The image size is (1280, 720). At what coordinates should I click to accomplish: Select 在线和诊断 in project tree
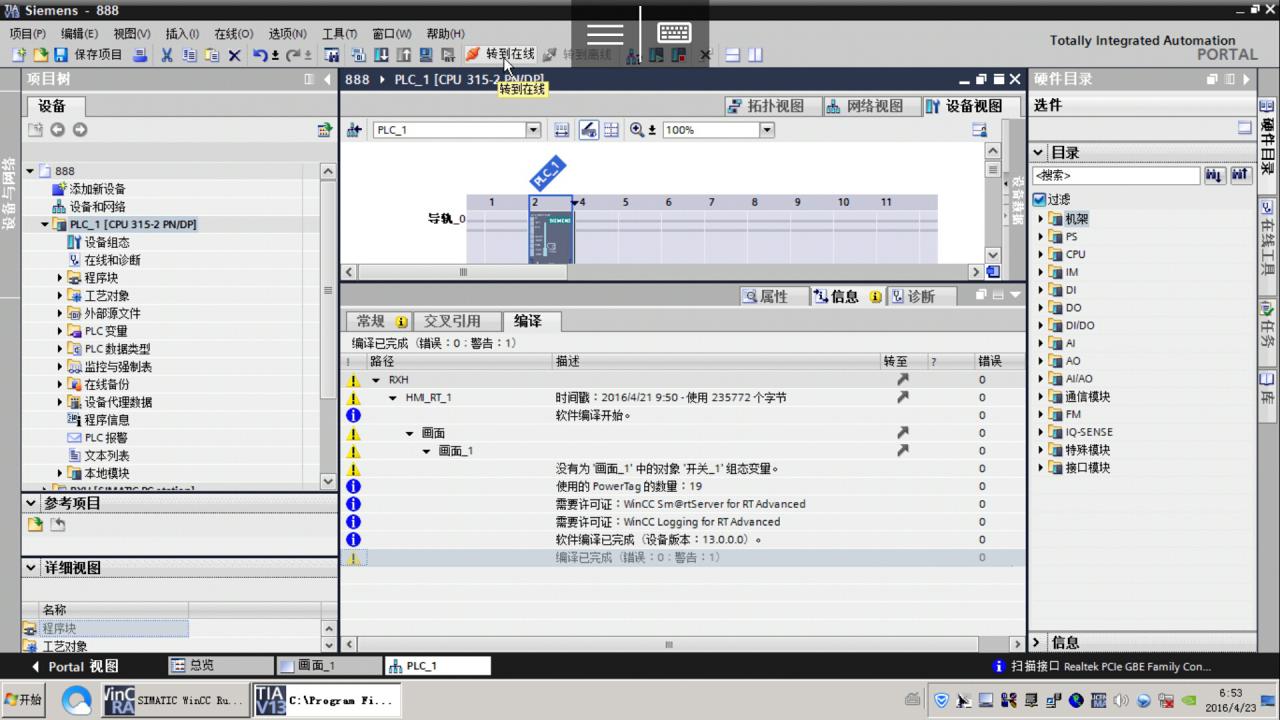(x=112, y=260)
